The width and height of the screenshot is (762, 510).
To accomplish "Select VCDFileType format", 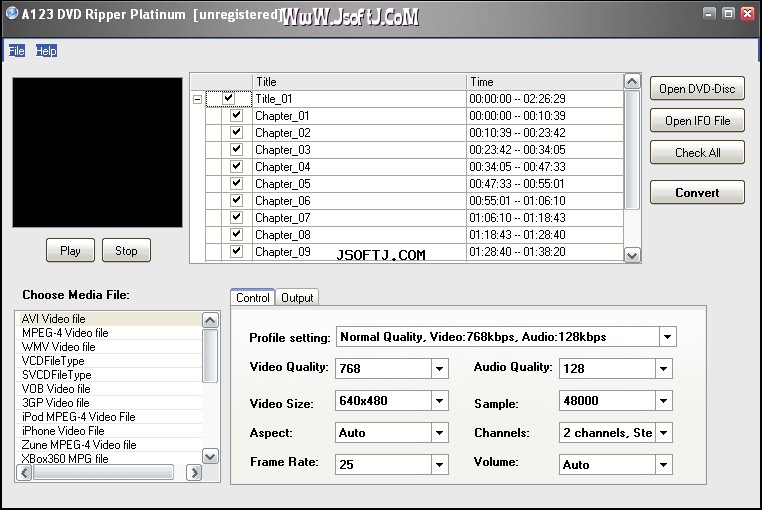I will point(109,361).
